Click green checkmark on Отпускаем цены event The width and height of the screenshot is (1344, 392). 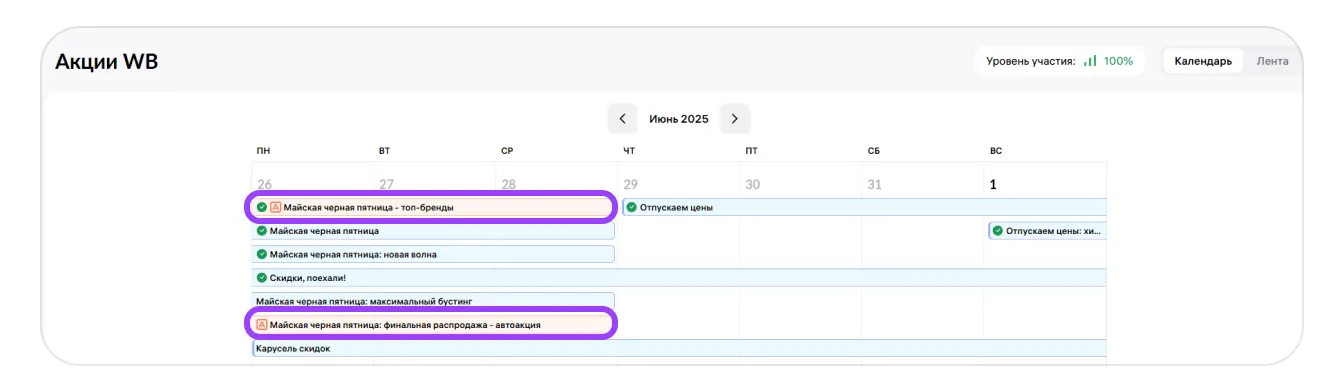click(632, 207)
